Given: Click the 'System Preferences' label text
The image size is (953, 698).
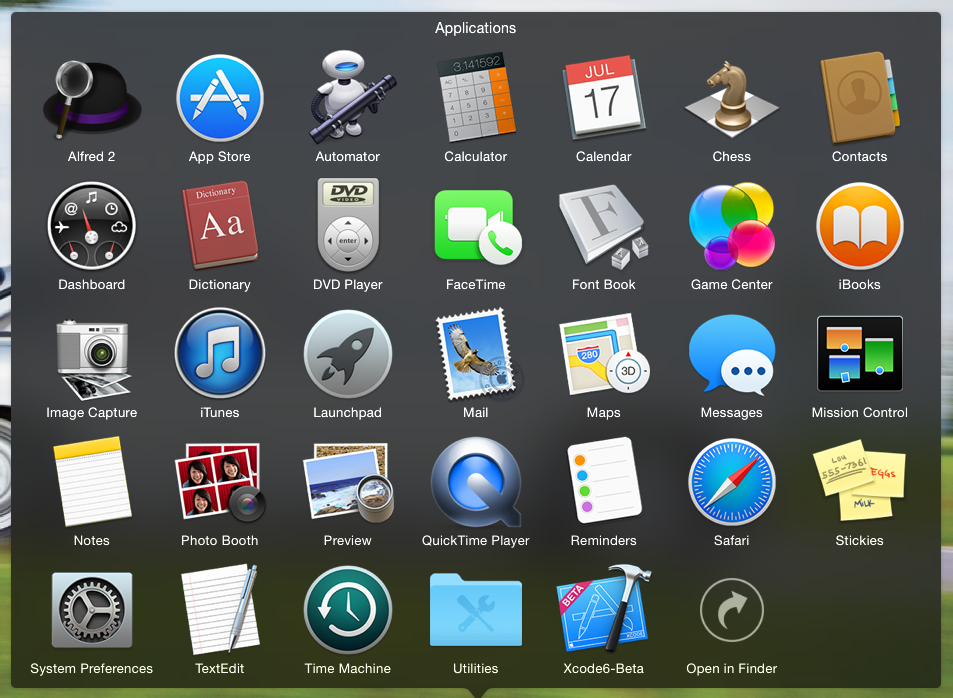Looking at the screenshot, I should coord(92,668).
